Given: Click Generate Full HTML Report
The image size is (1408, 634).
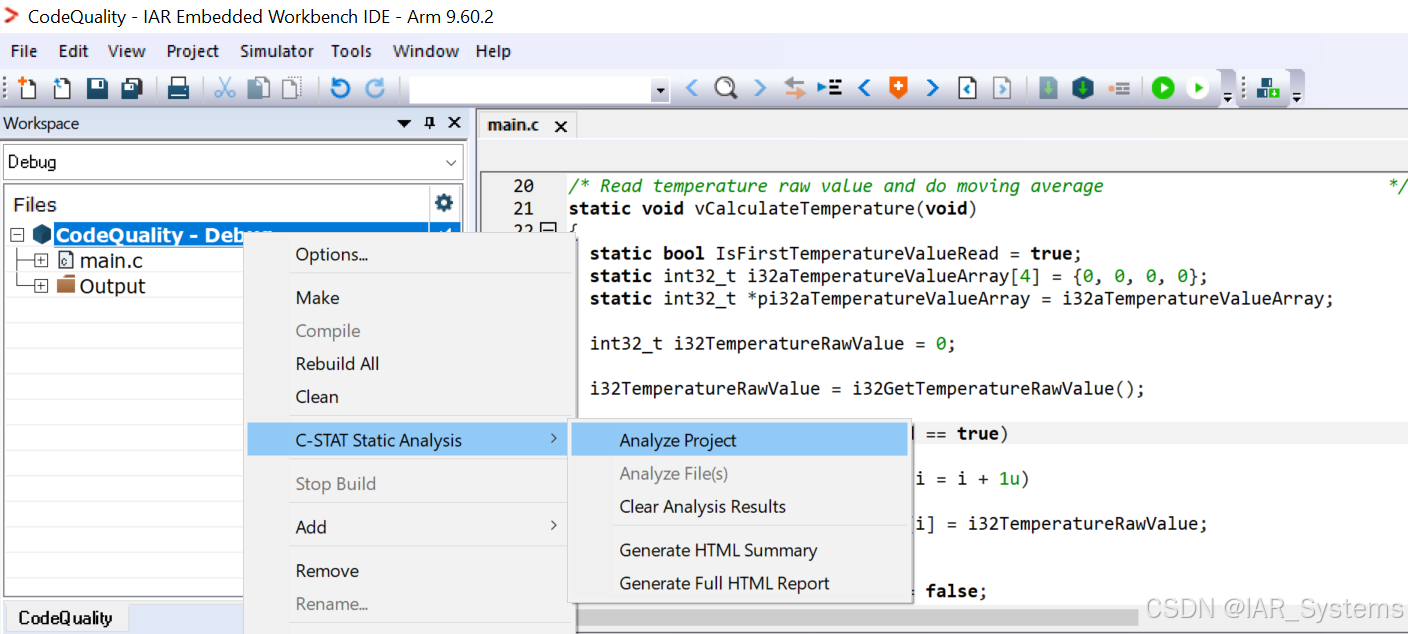Looking at the screenshot, I should [x=739, y=583].
